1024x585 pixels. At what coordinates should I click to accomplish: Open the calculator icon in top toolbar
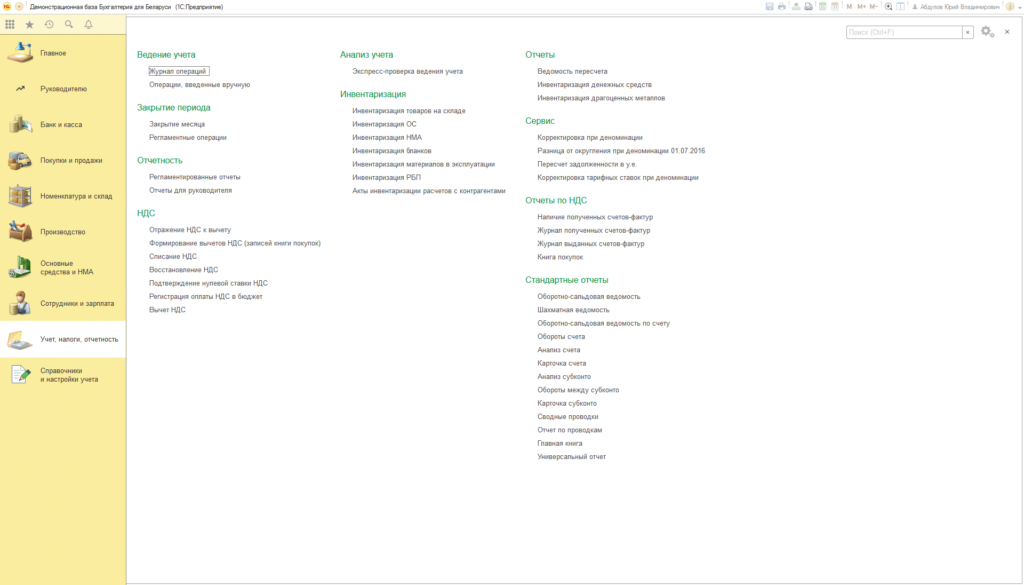(x=822, y=7)
